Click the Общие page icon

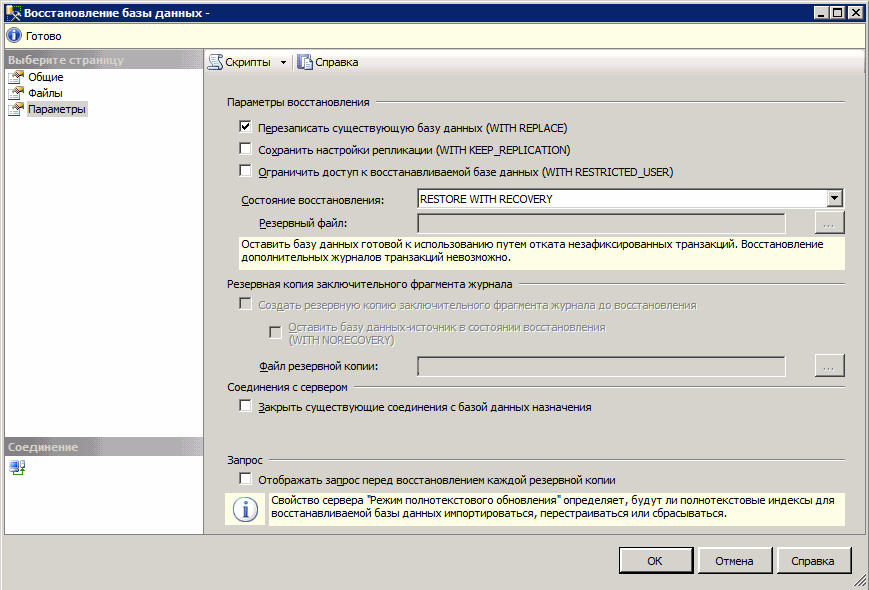(16, 78)
